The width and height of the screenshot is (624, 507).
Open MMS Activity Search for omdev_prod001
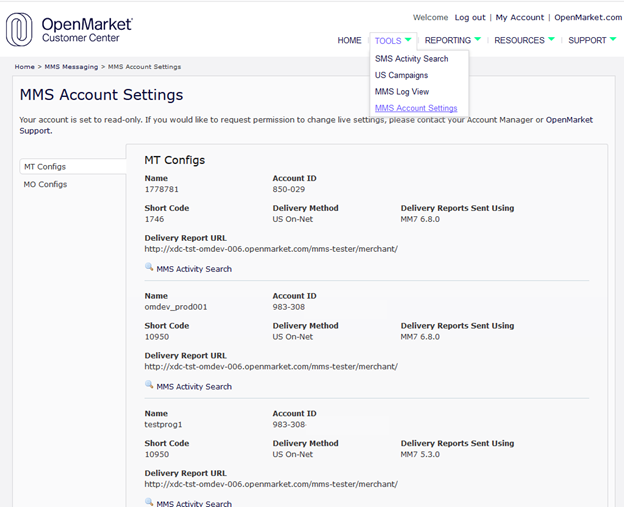(194, 386)
